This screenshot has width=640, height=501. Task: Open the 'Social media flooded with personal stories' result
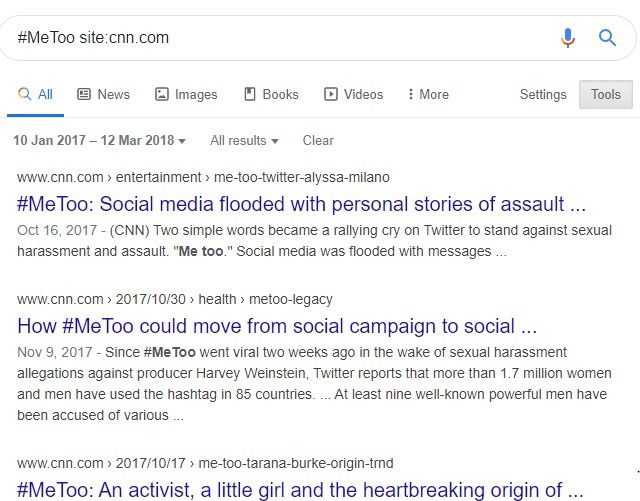click(301, 205)
